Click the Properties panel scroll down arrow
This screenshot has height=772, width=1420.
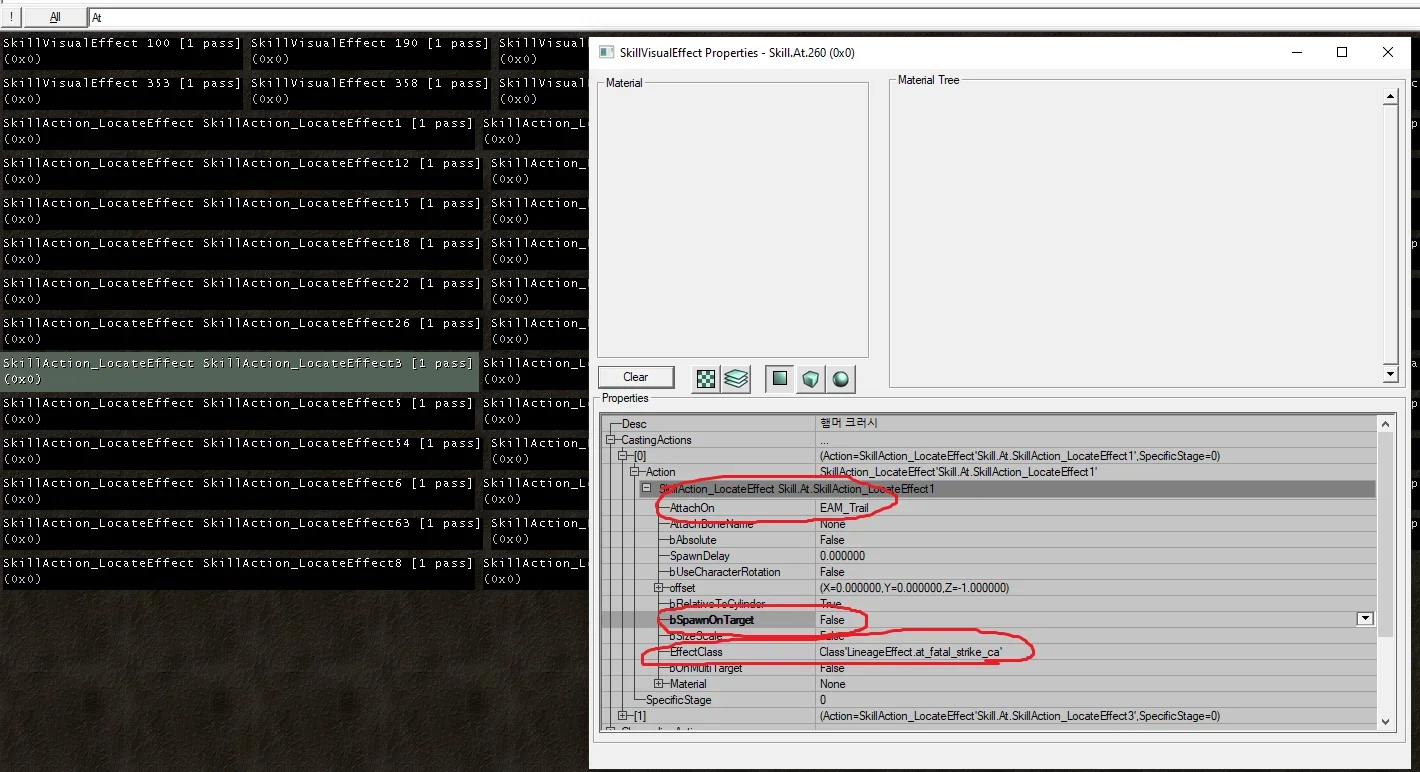(x=1385, y=722)
